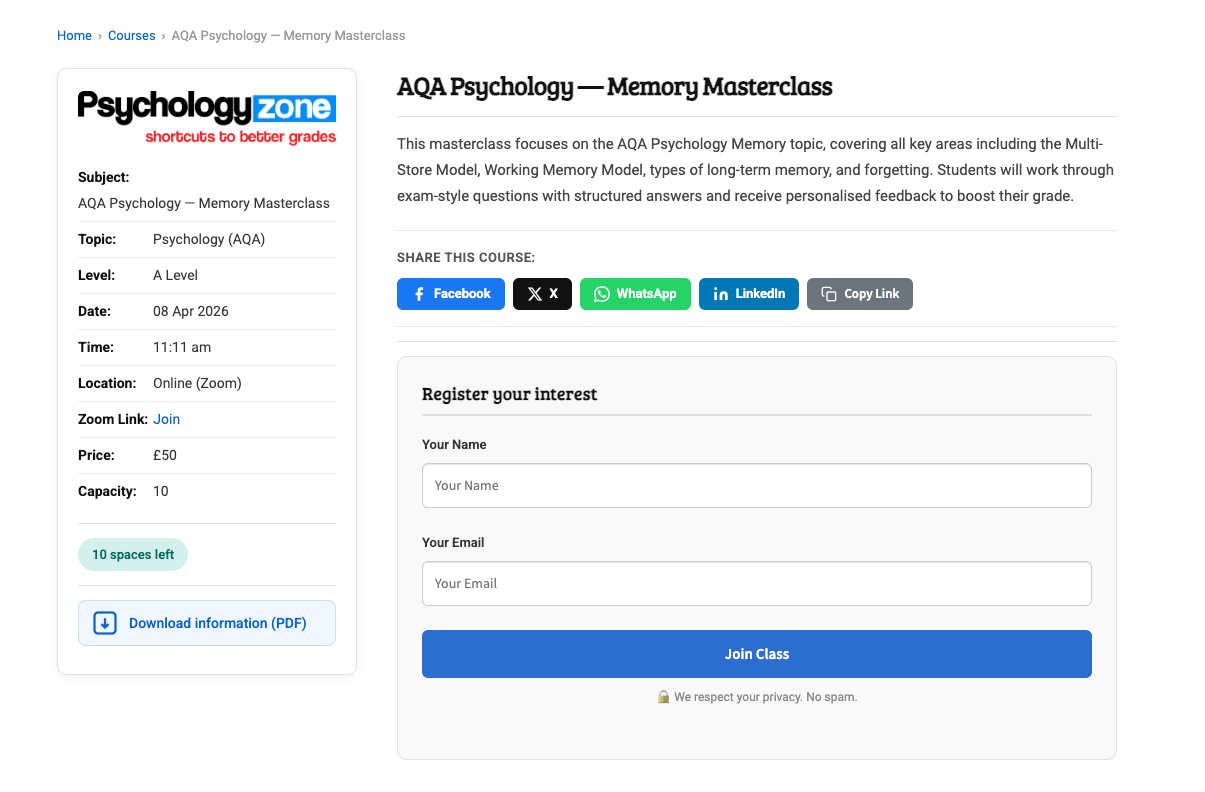The height and width of the screenshot is (792, 1205).
Task: Focus the Your Name input field
Action: (x=757, y=485)
